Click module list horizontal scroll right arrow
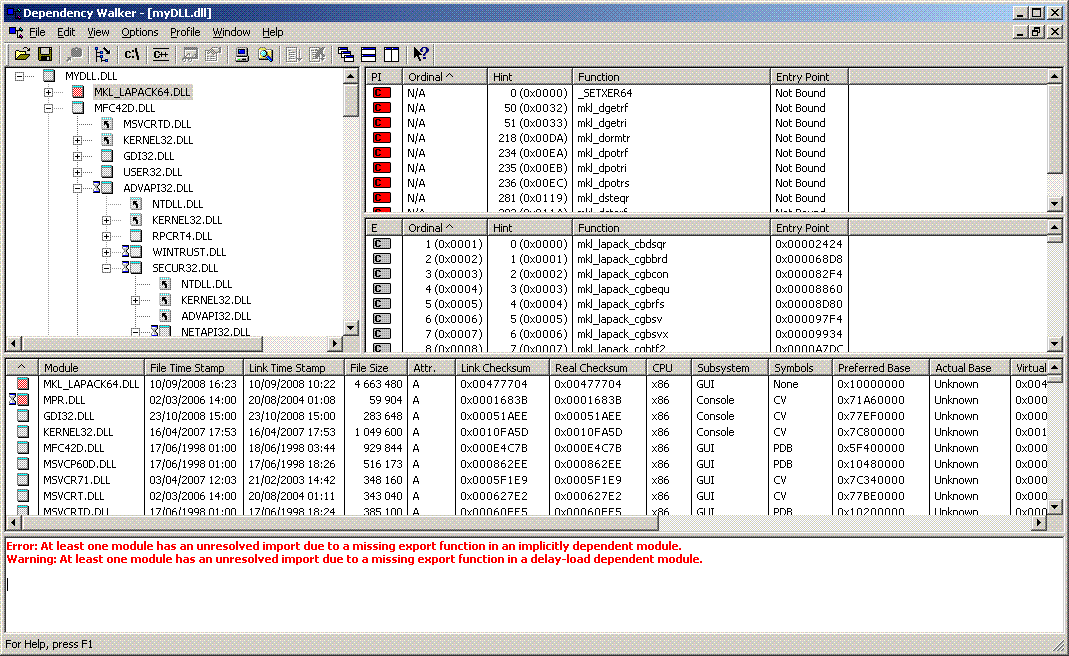Viewport: 1069px width, 656px height. click(x=1039, y=523)
